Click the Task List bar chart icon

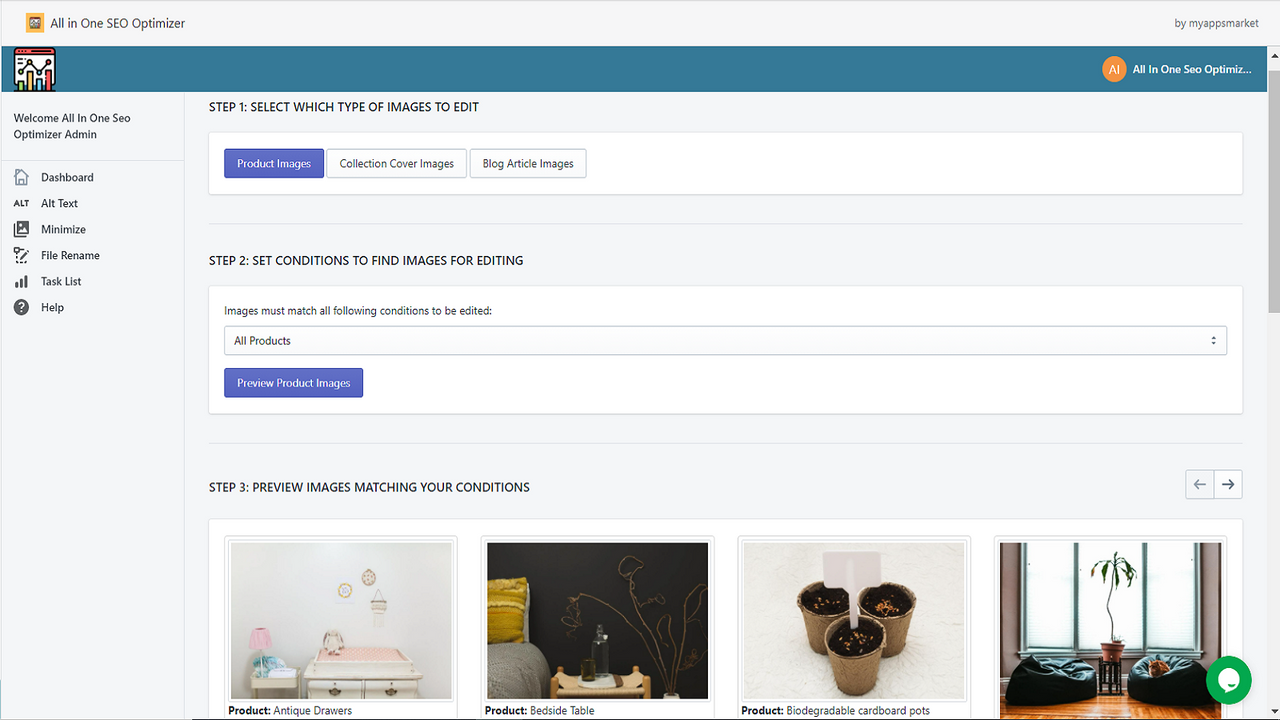click(21, 281)
